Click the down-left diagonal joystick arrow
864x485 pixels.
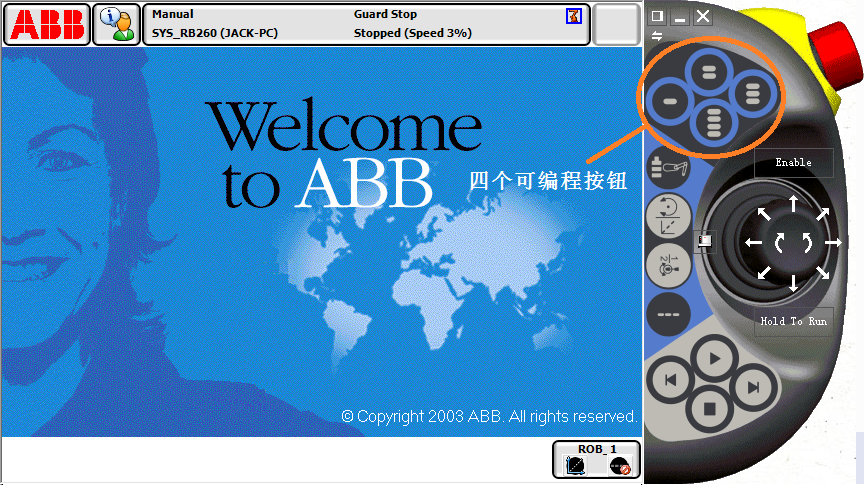[x=764, y=272]
